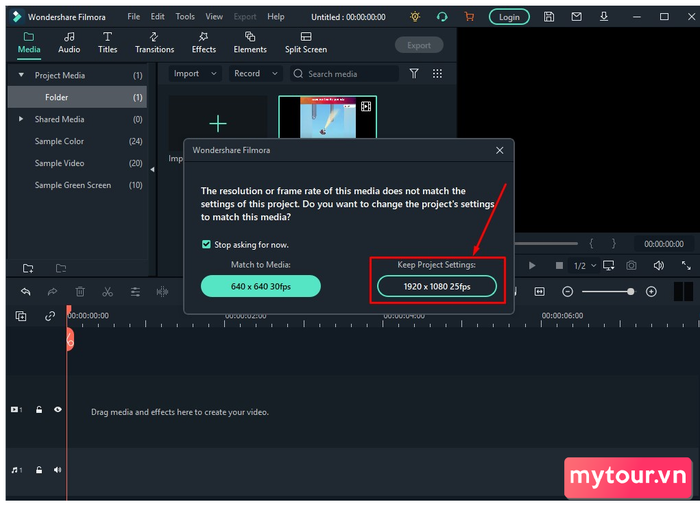Image resolution: width=700 pixels, height=509 pixels.
Task: Click the 1920 x 1080 25fps button
Action: pyautogui.click(x=437, y=286)
